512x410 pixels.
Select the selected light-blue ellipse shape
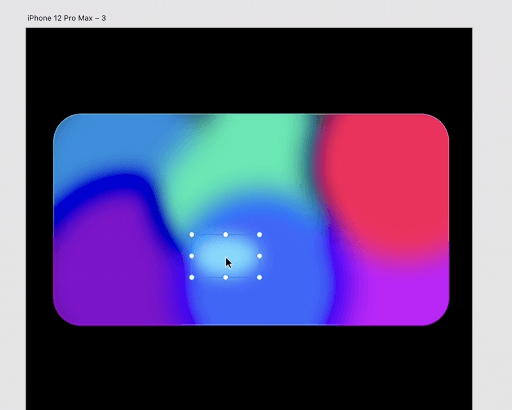(226, 256)
